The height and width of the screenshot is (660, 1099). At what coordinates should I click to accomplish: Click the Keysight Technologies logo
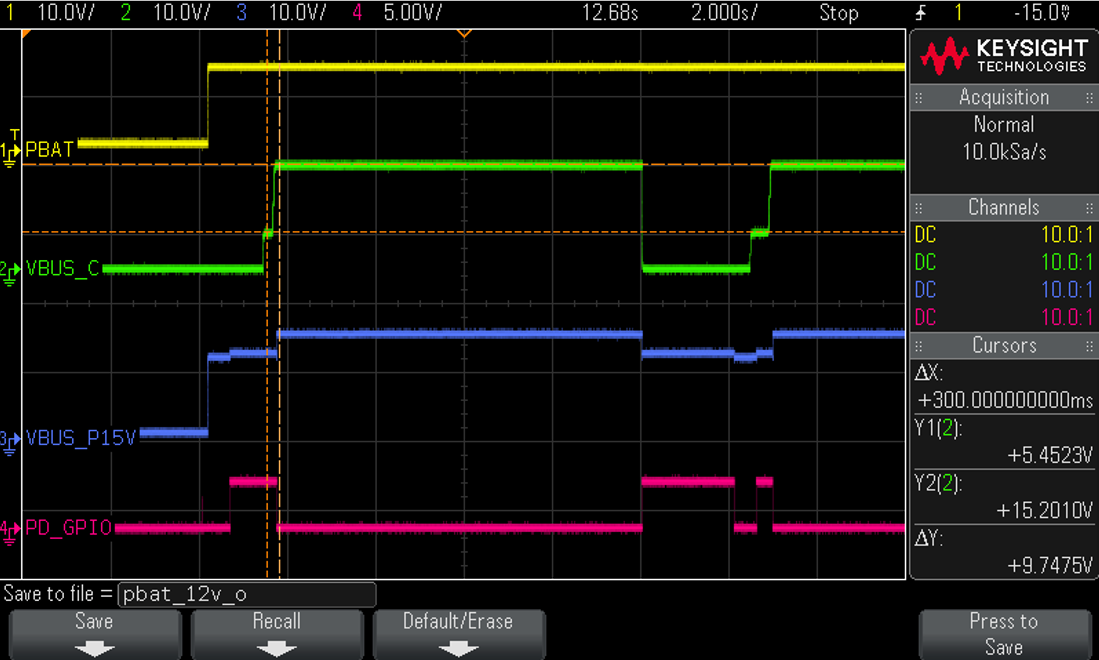coord(1004,56)
